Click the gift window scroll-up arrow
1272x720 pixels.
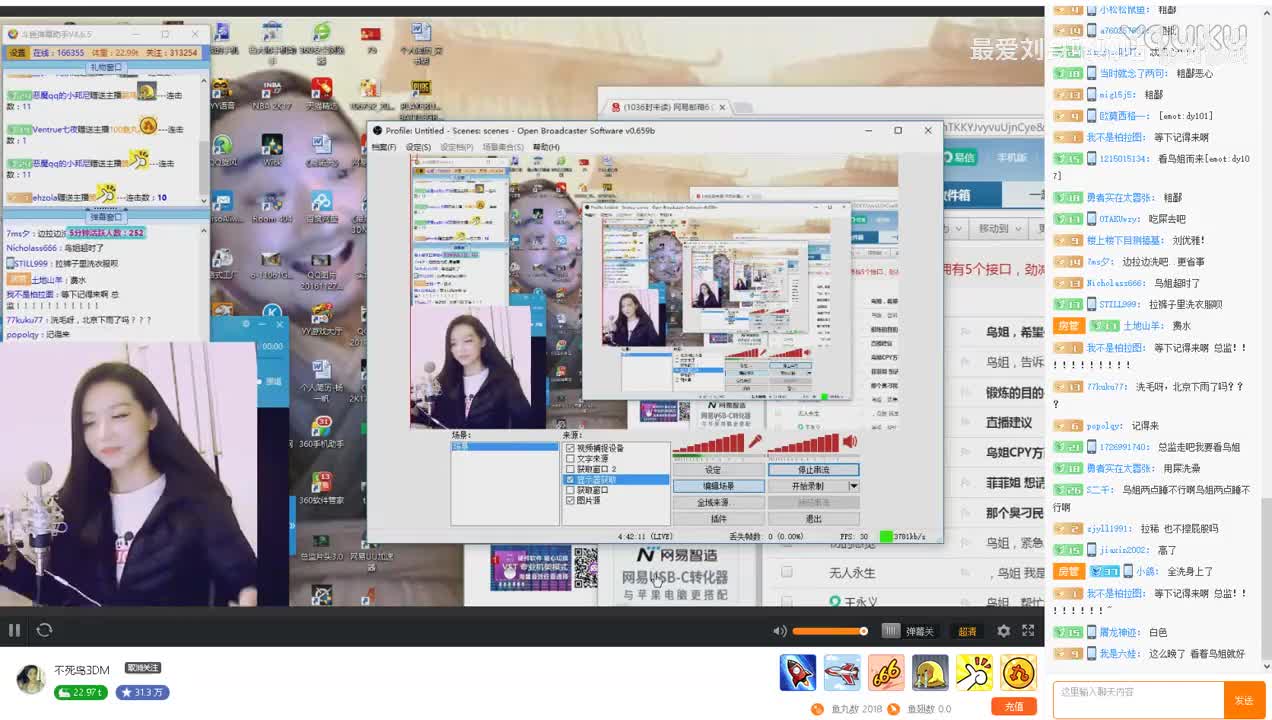coord(205,79)
